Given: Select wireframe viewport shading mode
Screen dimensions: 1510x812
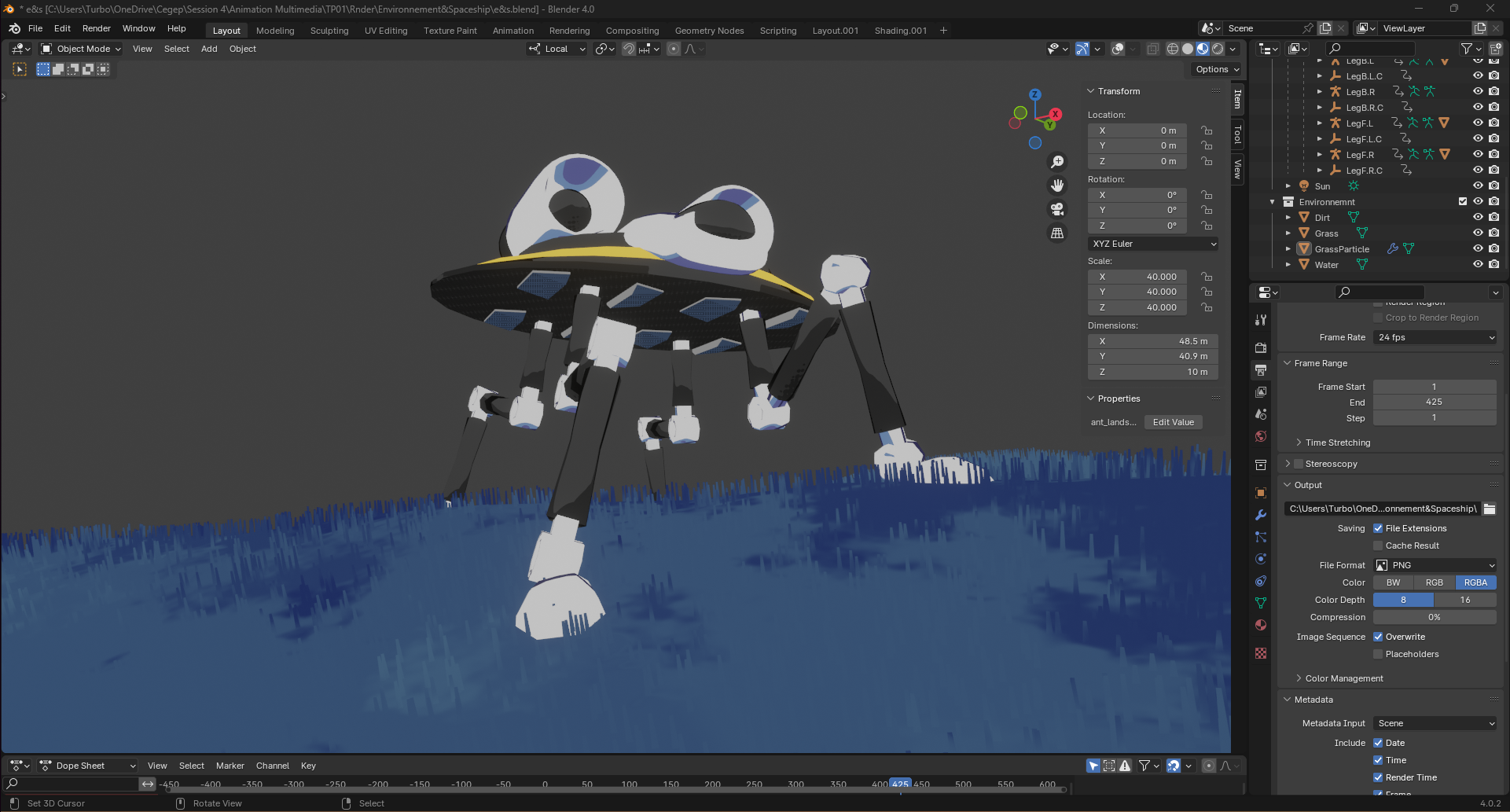Looking at the screenshot, I should coord(1172,49).
